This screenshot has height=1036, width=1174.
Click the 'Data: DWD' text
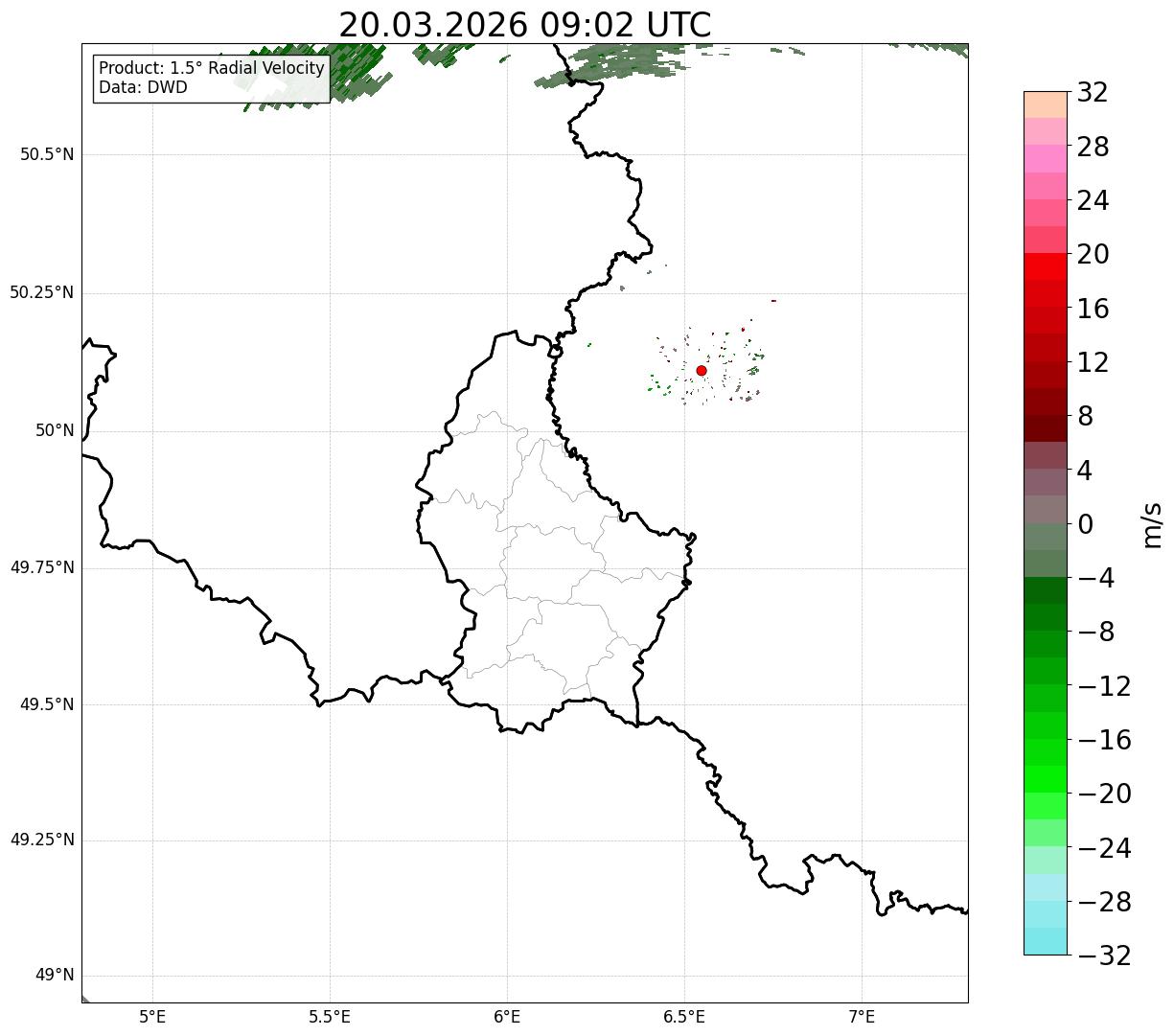[143, 88]
